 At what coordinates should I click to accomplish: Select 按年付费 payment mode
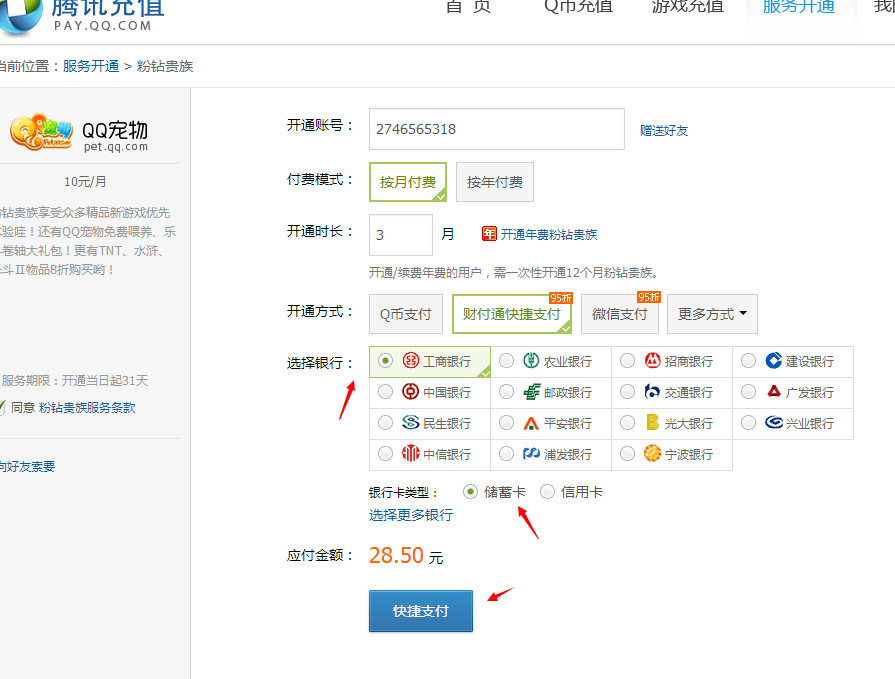[495, 182]
